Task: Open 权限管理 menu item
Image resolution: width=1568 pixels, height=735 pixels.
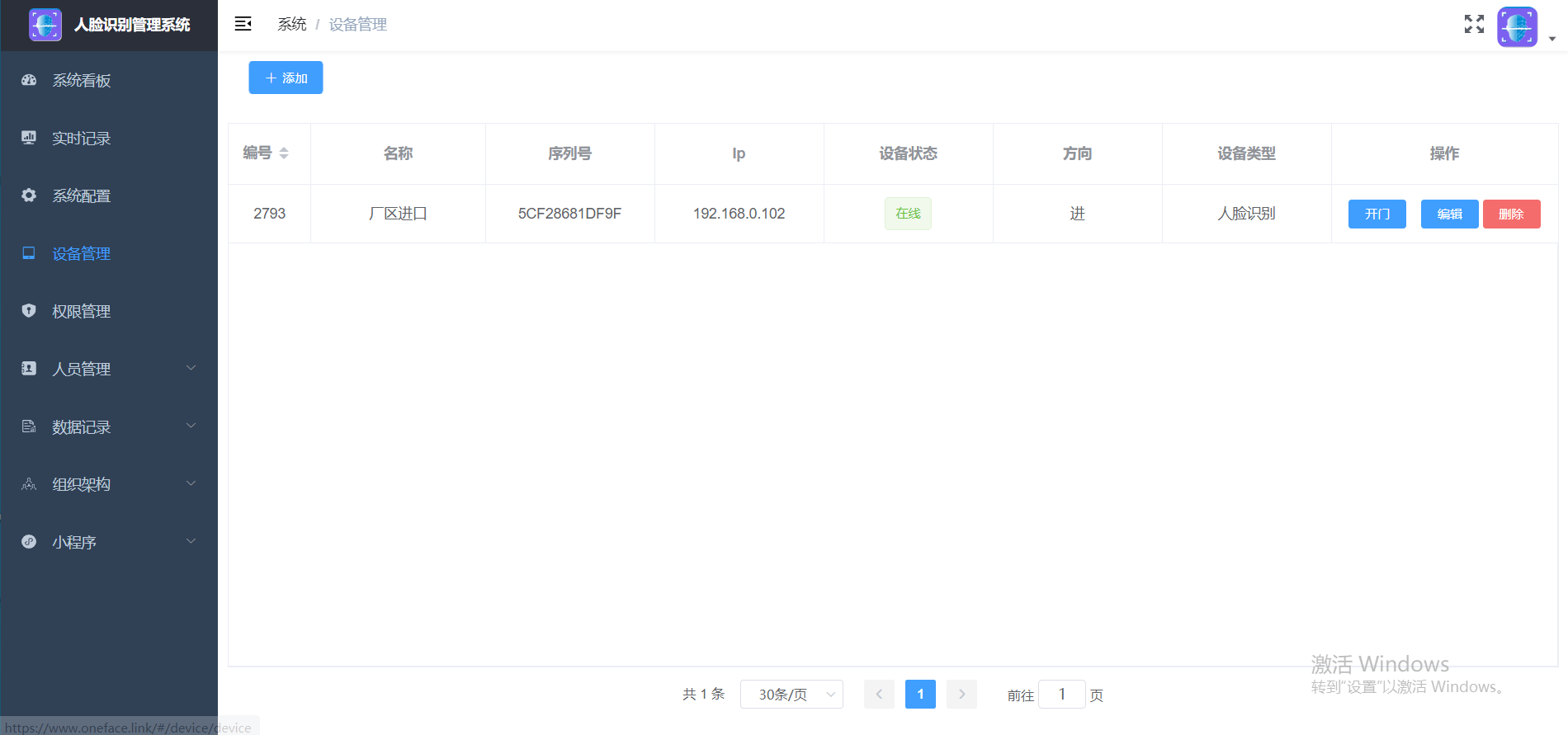Action: pyautogui.click(x=109, y=311)
